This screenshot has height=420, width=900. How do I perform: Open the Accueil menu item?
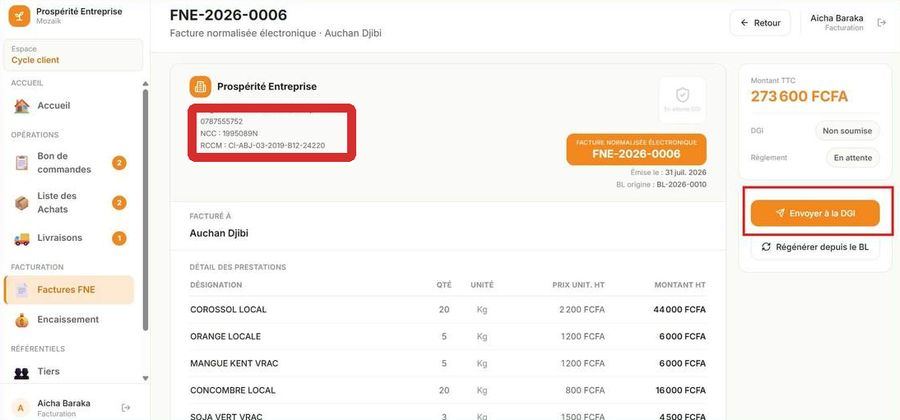click(71, 106)
